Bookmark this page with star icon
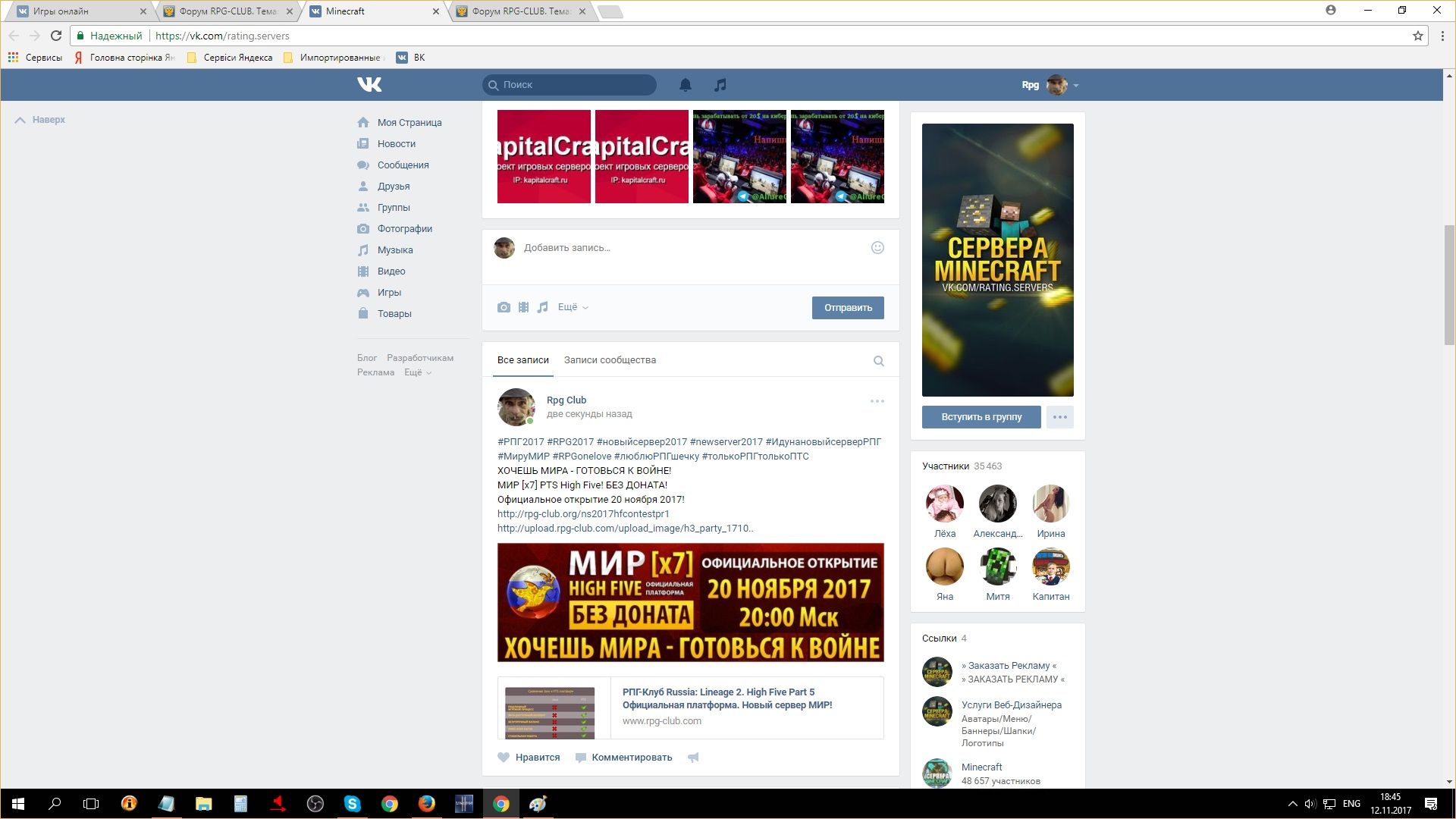This screenshot has width=1456, height=819. [x=1417, y=36]
